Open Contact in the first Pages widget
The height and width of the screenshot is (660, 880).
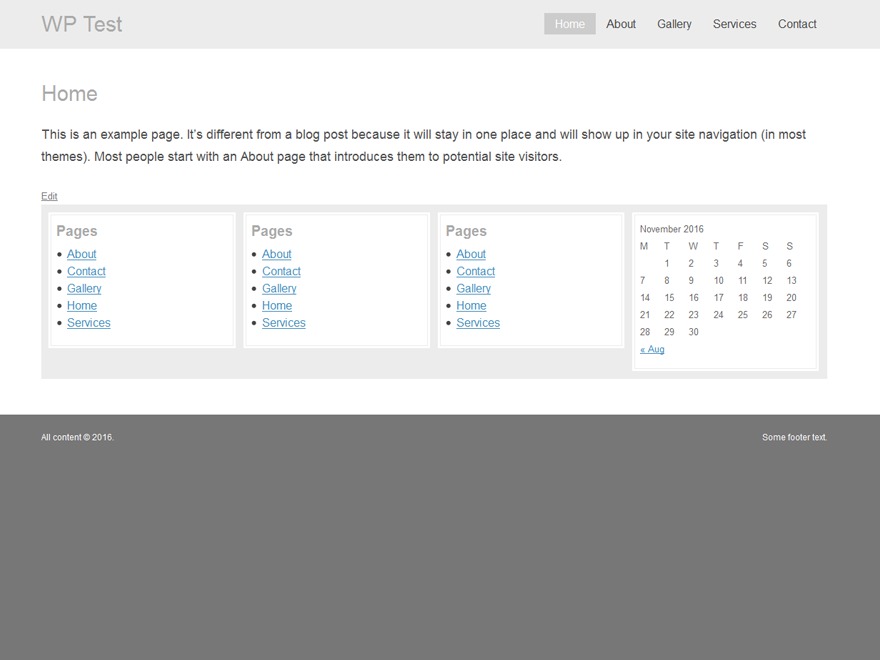coord(86,271)
